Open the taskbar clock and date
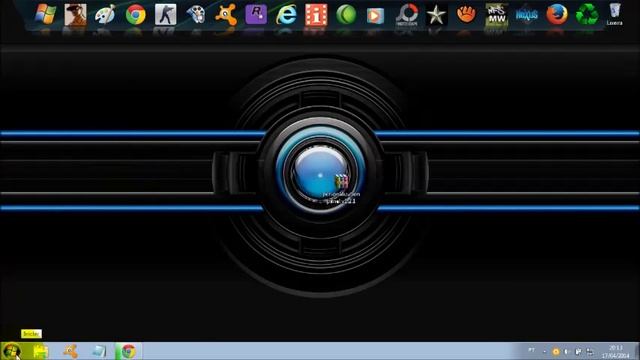The height and width of the screenshot is (360, 640). [x=616, y=351]
